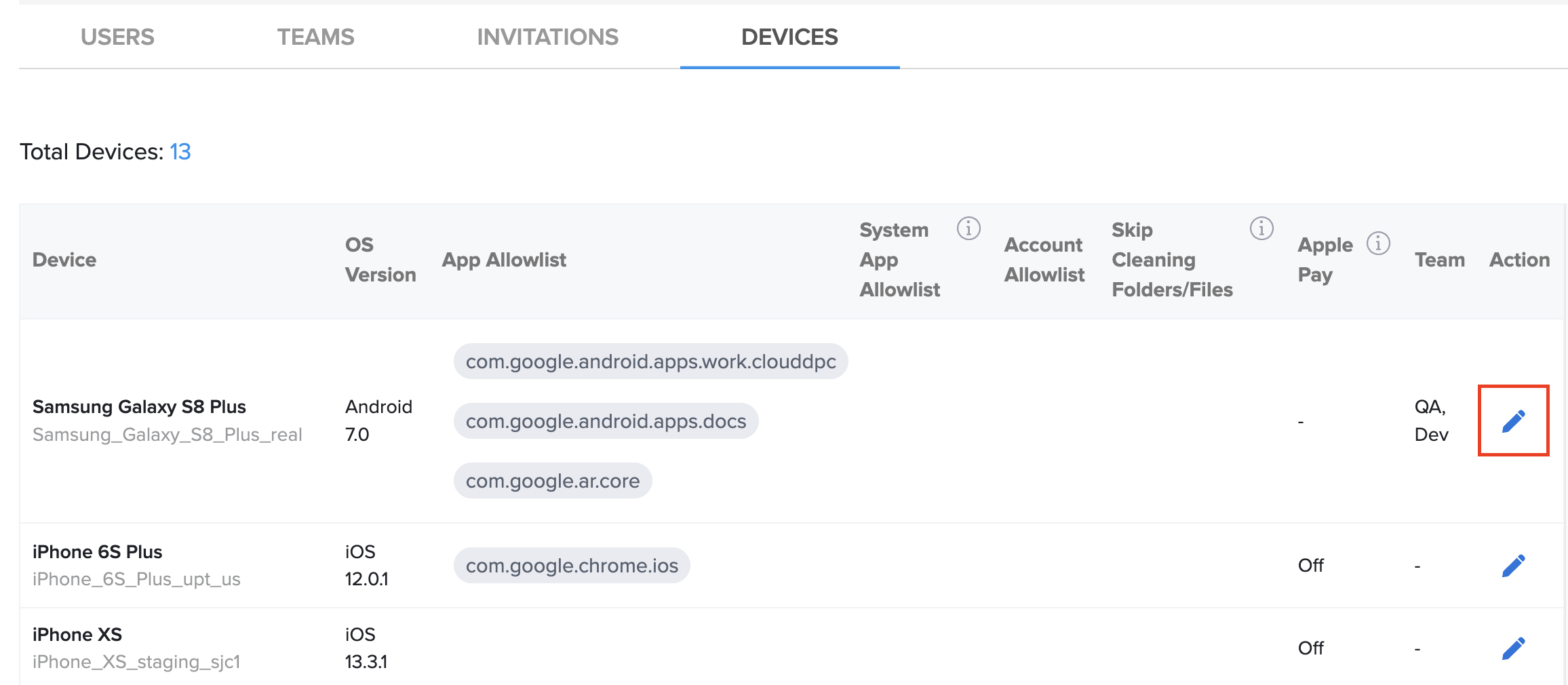Open Apple Pay info tooltip
The width and height of the screenshot is (1568, 685).
point(1379,244)
